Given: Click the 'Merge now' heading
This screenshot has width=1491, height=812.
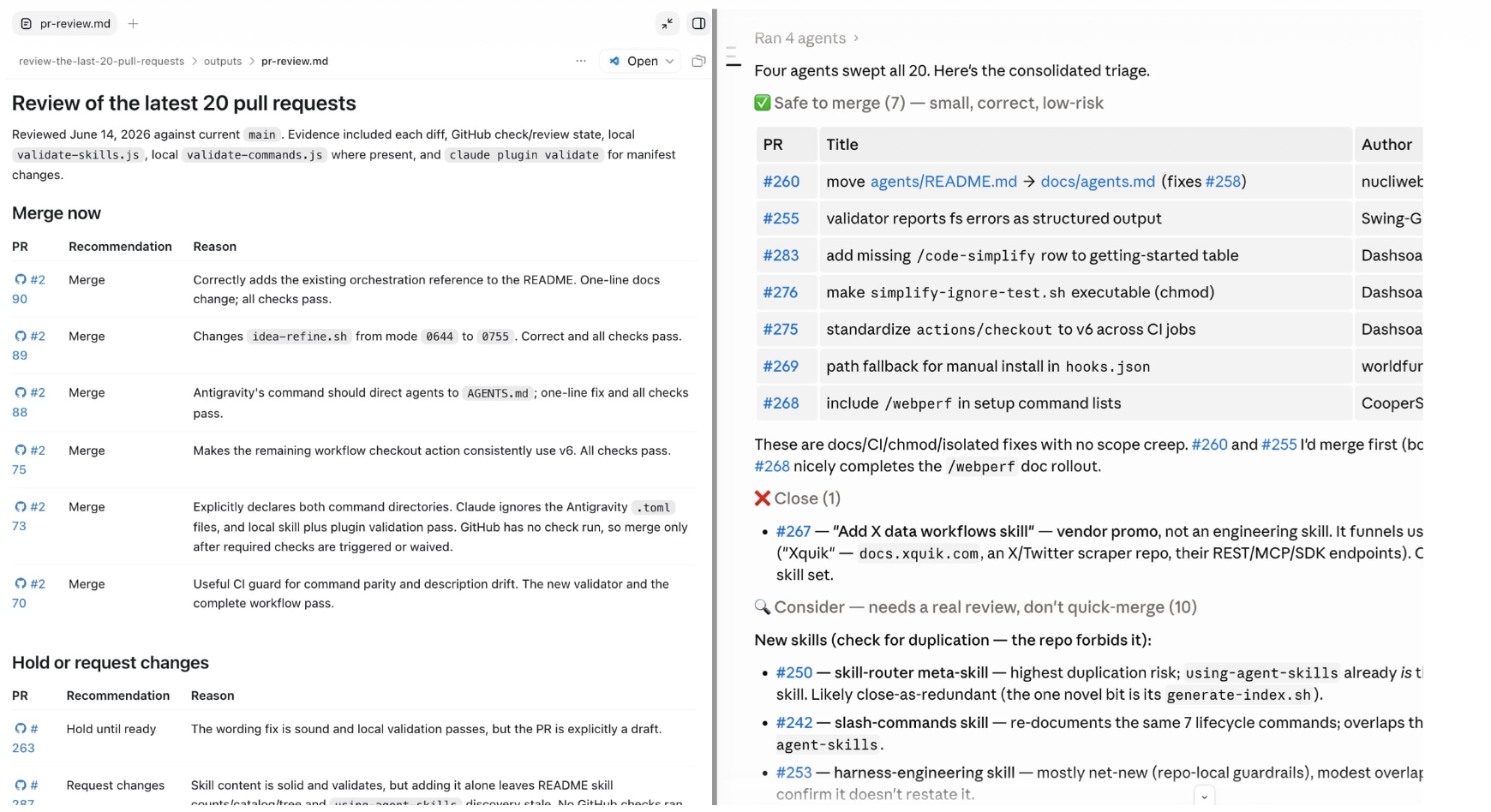Looking at the screenshot, I should (x=57, y=212).
